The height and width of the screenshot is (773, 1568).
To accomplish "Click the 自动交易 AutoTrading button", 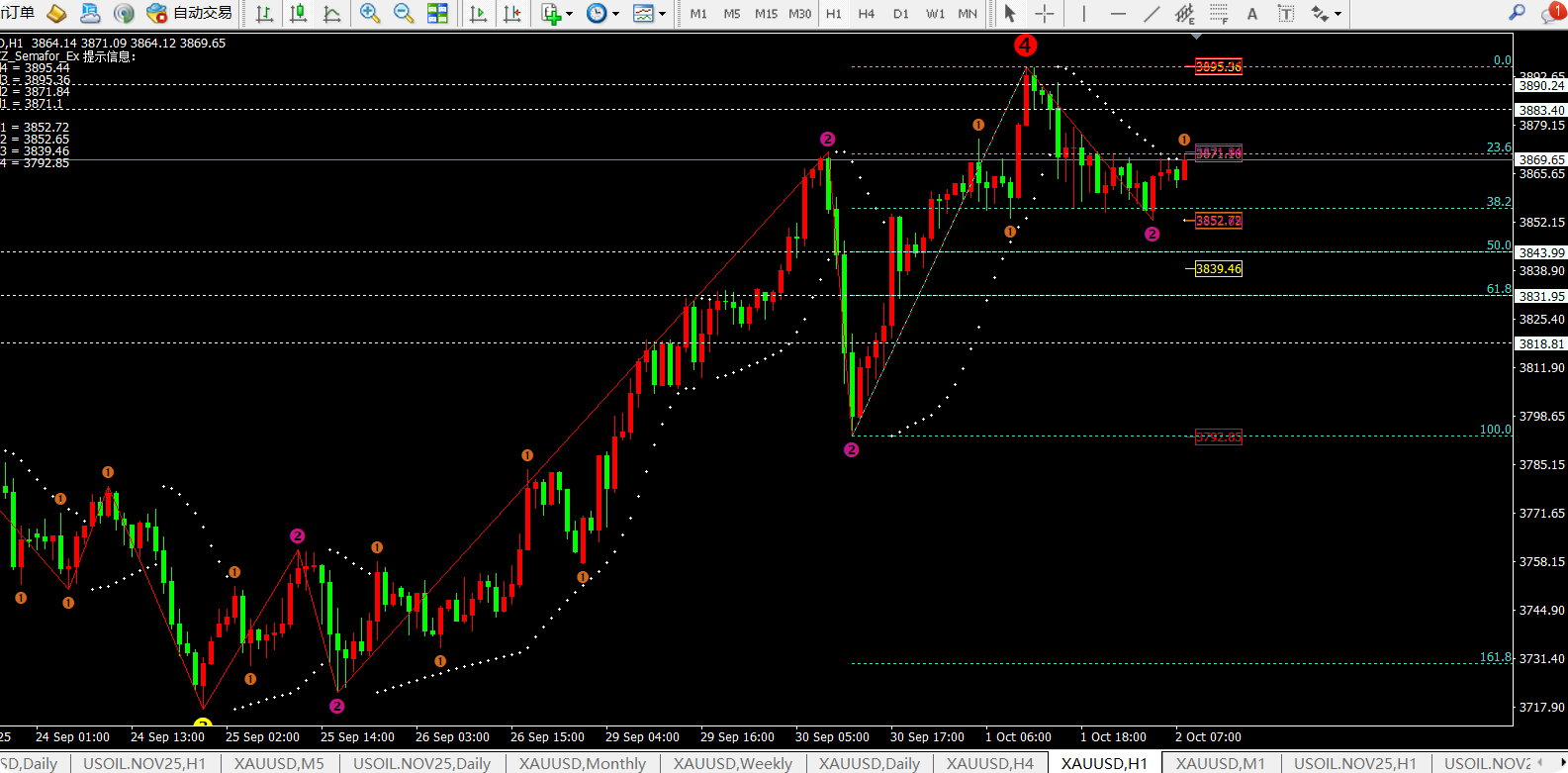I will tap(190, 14).
